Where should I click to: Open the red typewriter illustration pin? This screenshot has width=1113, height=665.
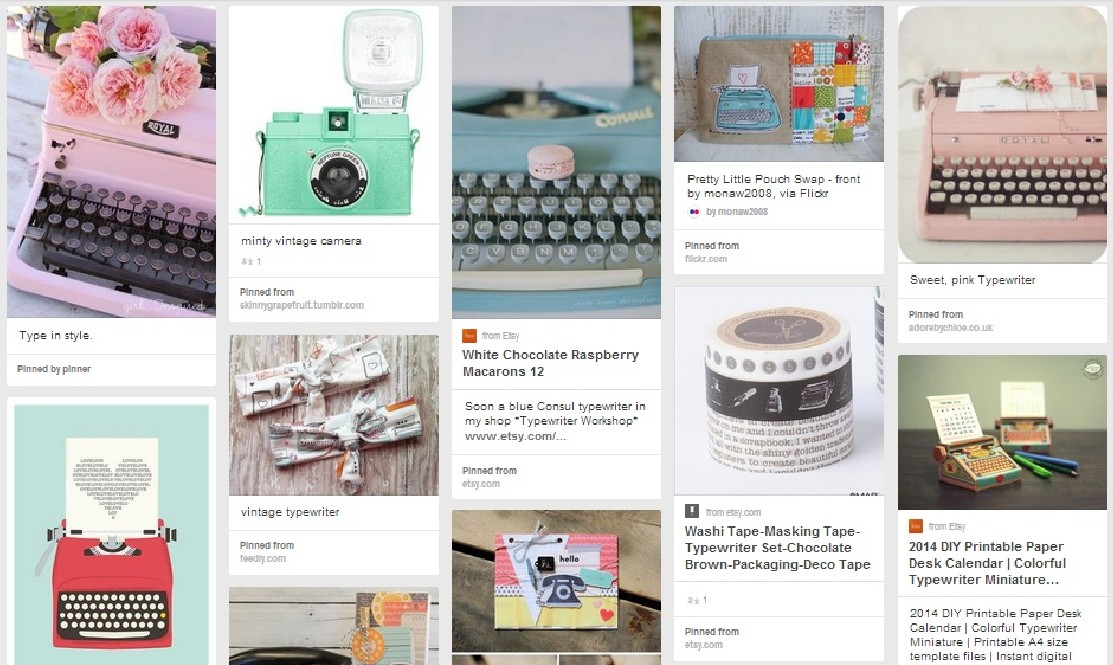coord(111,534)
